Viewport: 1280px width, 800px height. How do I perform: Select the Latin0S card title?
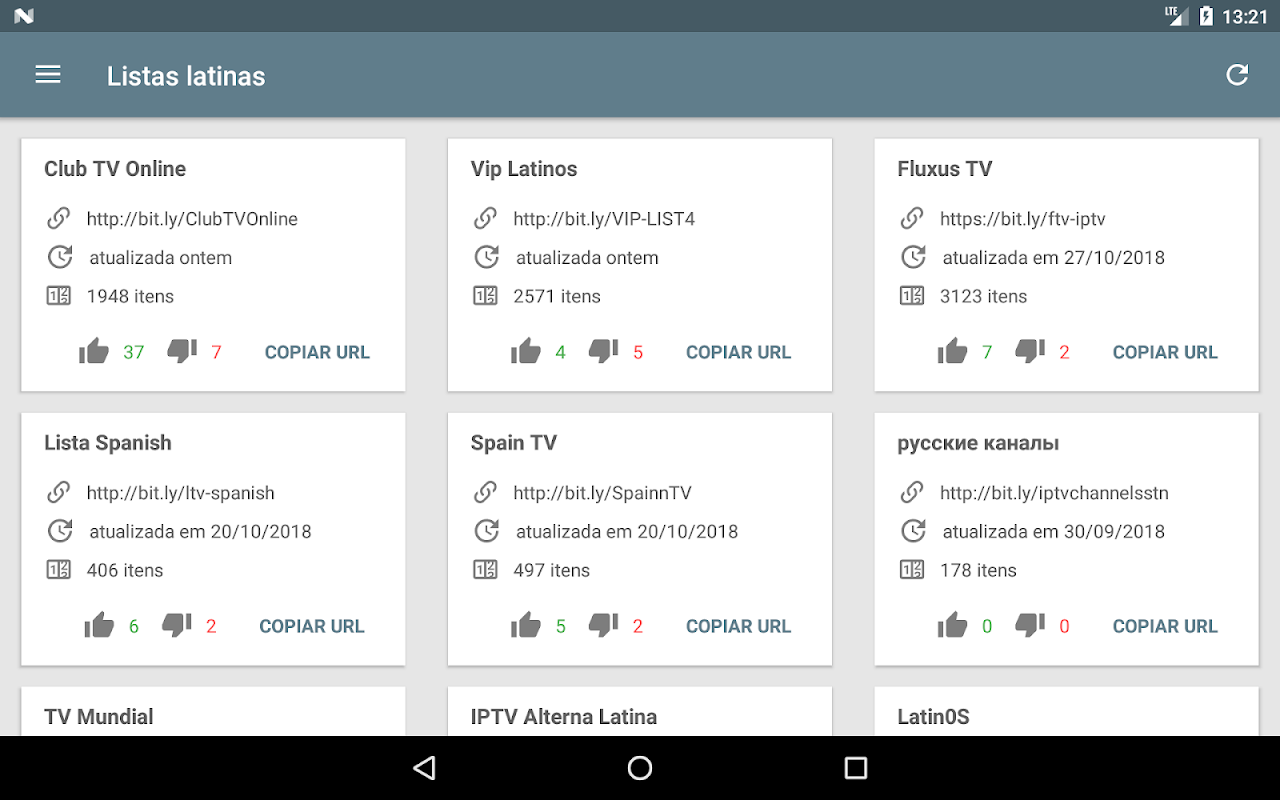pyautogui.click(x=933, y=717)
